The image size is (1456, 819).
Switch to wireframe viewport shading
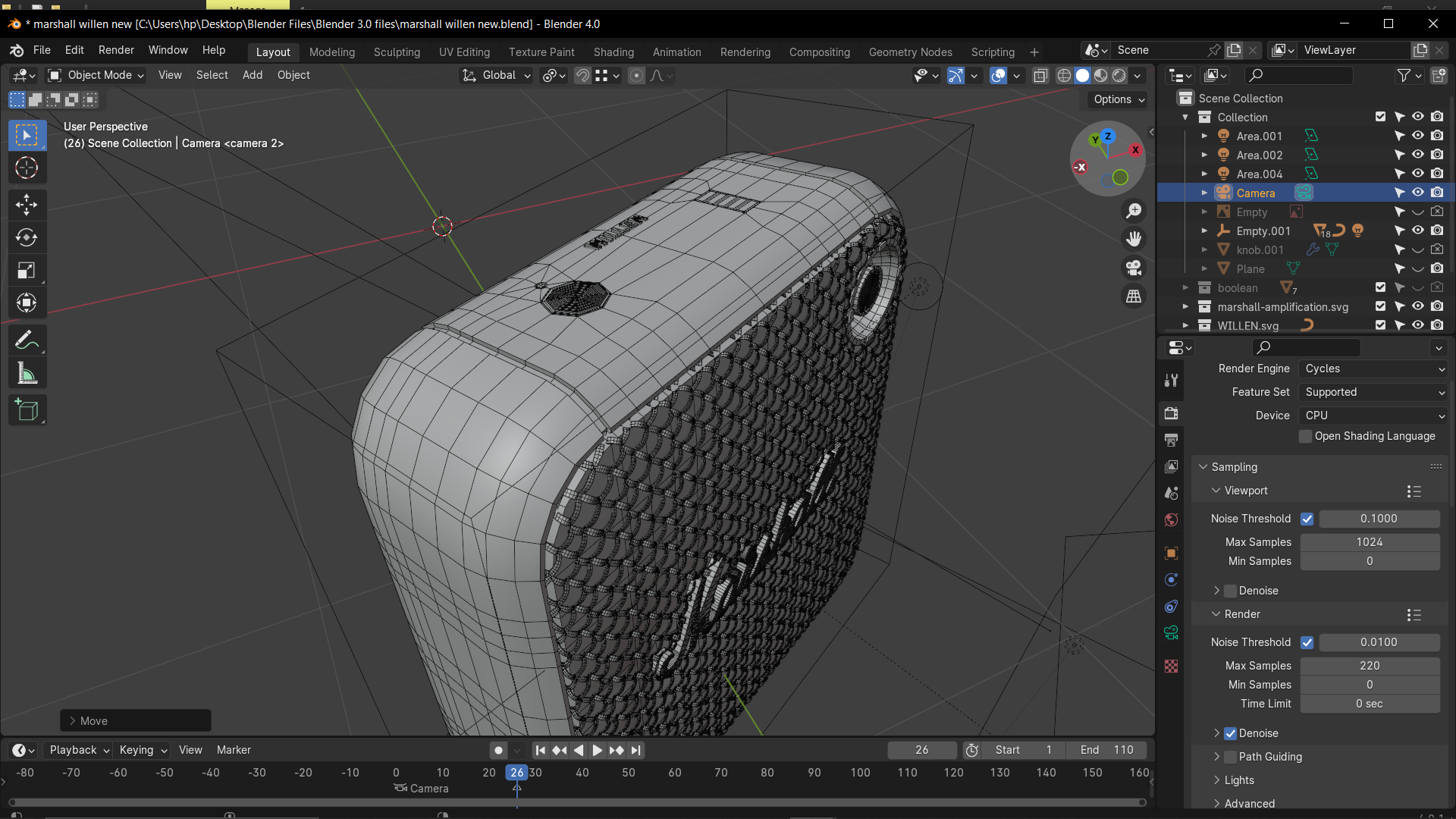pos(1064,75)
